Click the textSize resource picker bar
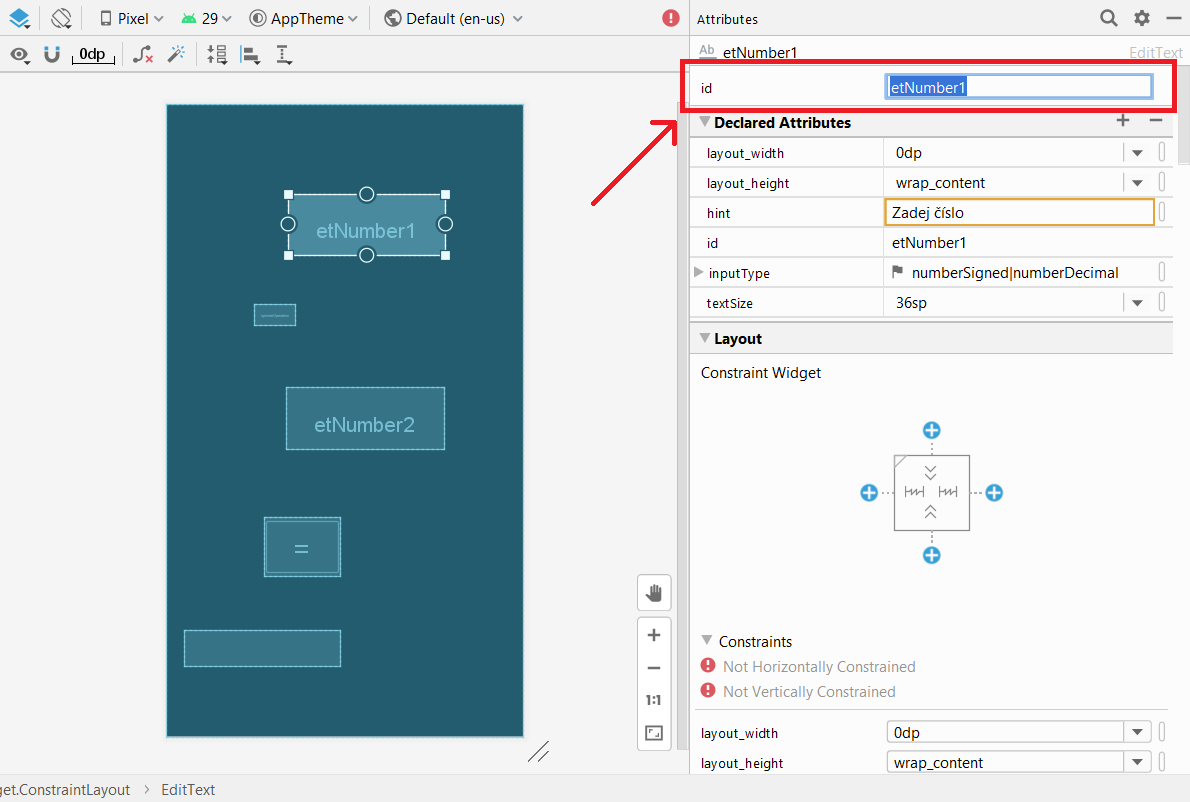1190x802 pixels. (1162, 302)
